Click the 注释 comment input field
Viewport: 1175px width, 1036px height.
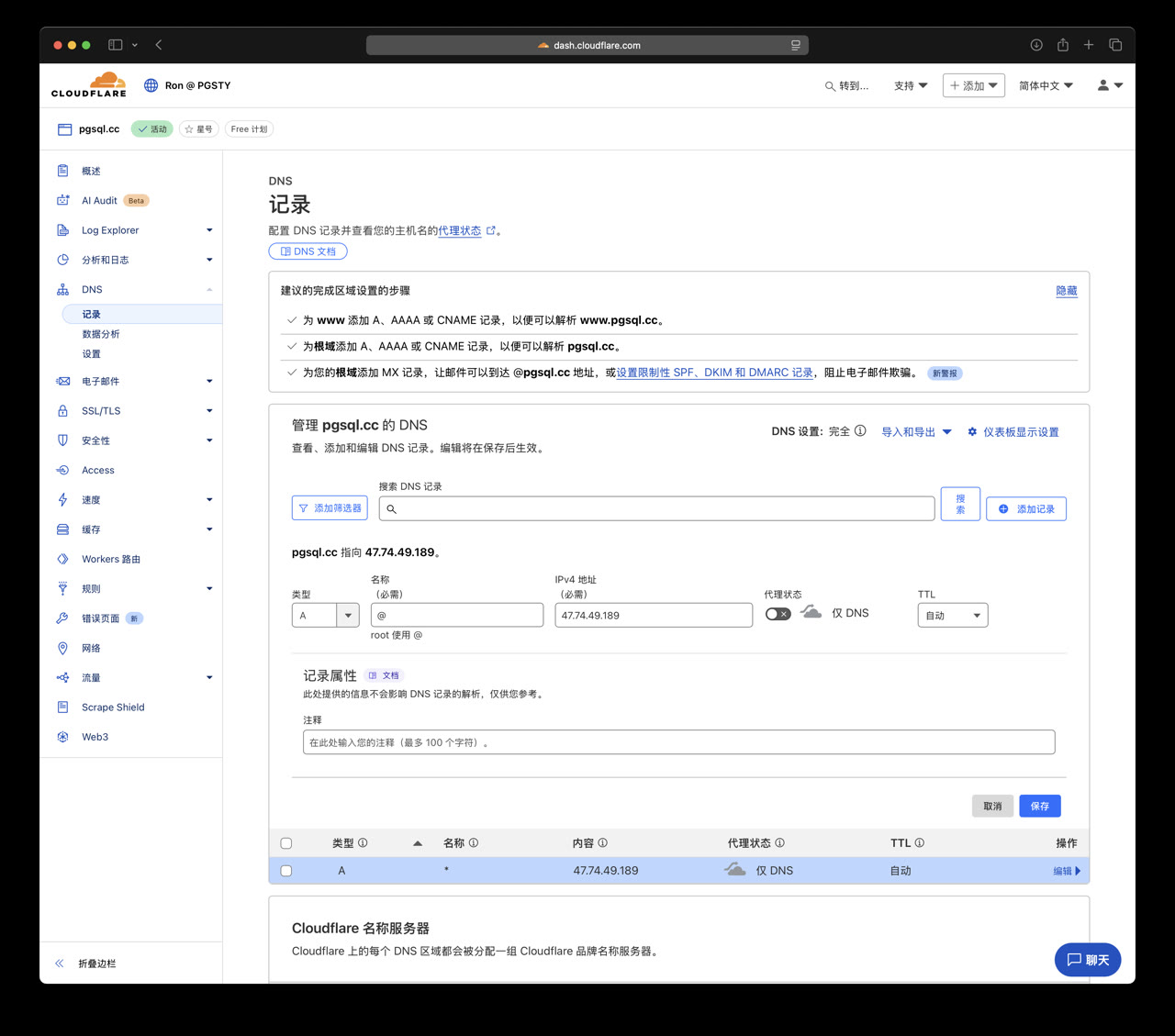tap(679, 742)
